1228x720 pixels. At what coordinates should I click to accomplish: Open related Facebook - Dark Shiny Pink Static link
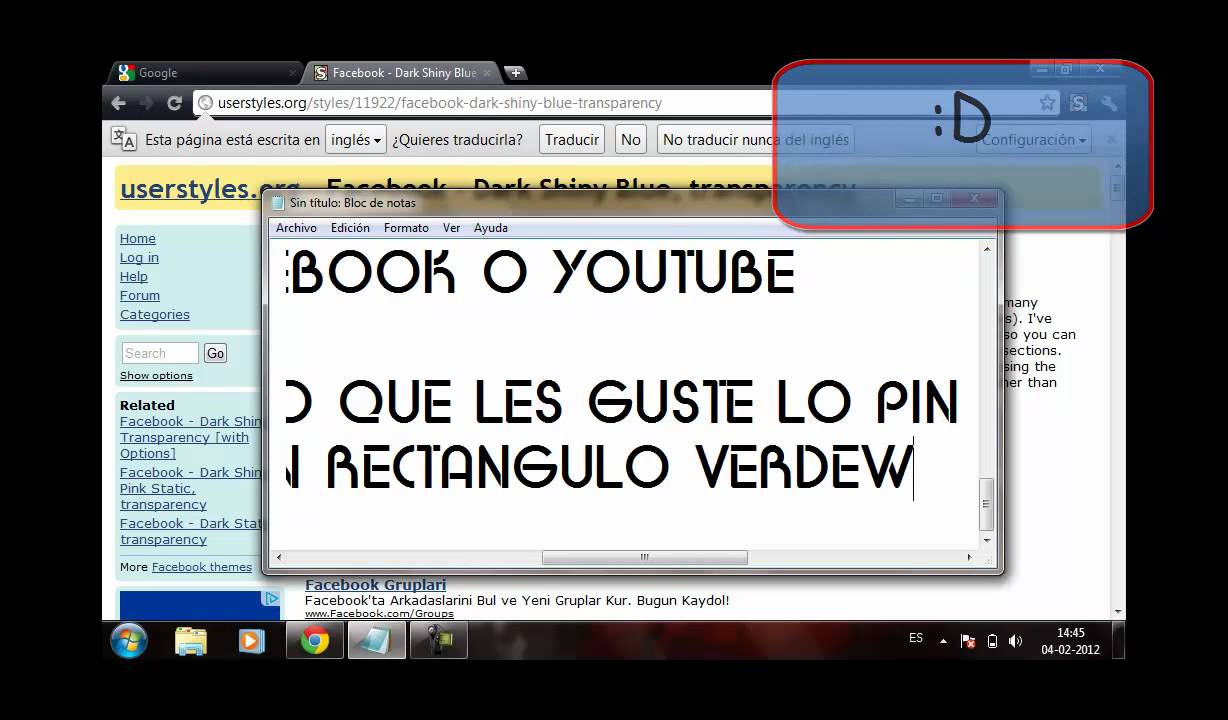(191, 488)
